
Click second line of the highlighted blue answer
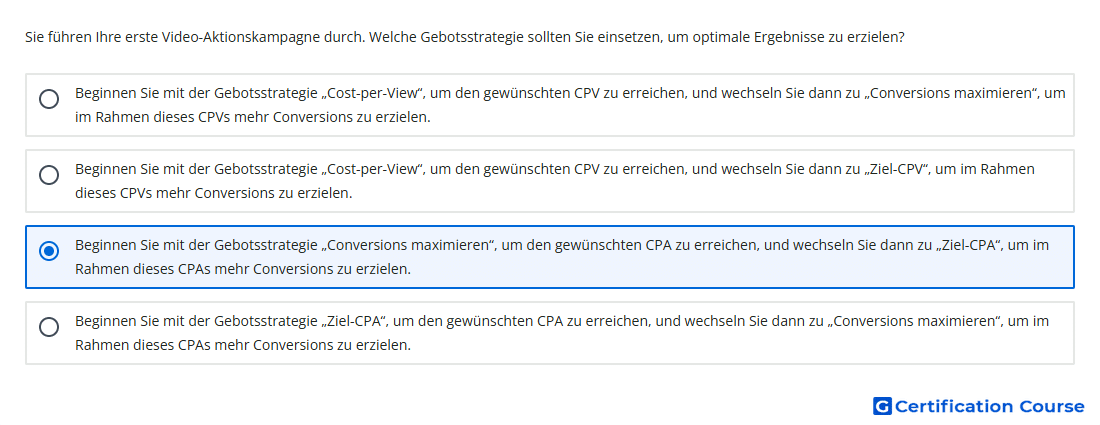243,269
